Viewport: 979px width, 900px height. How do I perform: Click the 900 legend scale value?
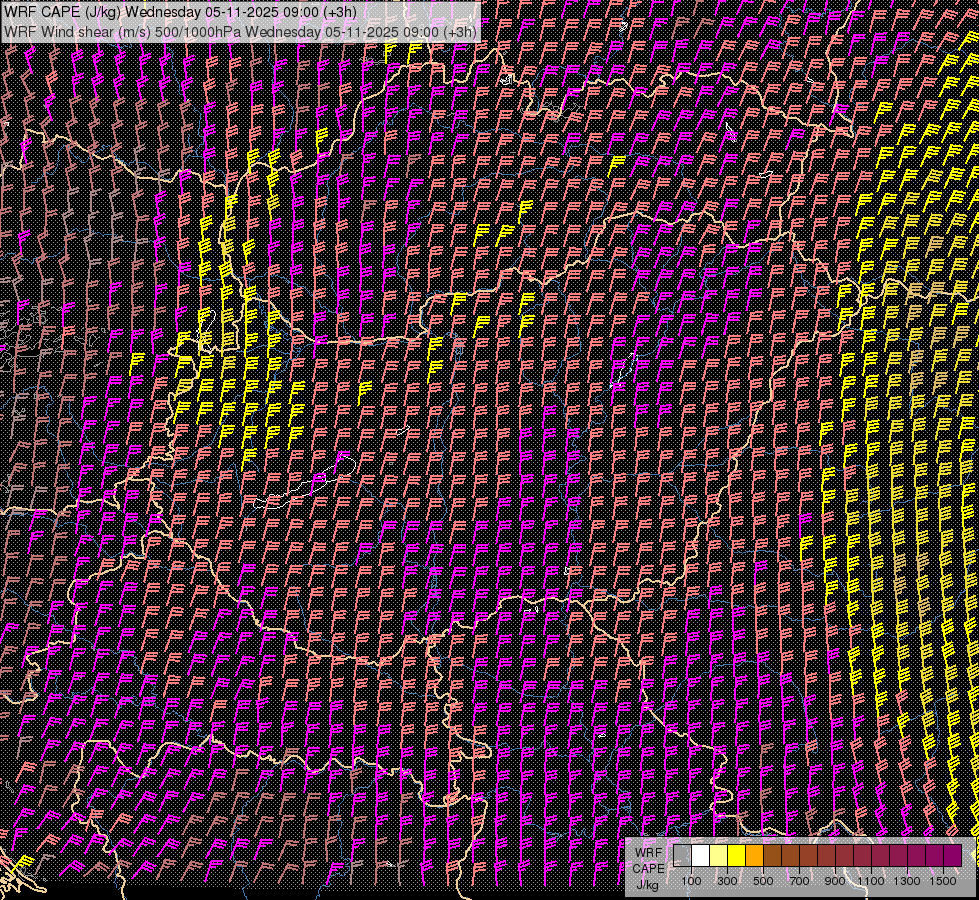(x=835, y=881)
